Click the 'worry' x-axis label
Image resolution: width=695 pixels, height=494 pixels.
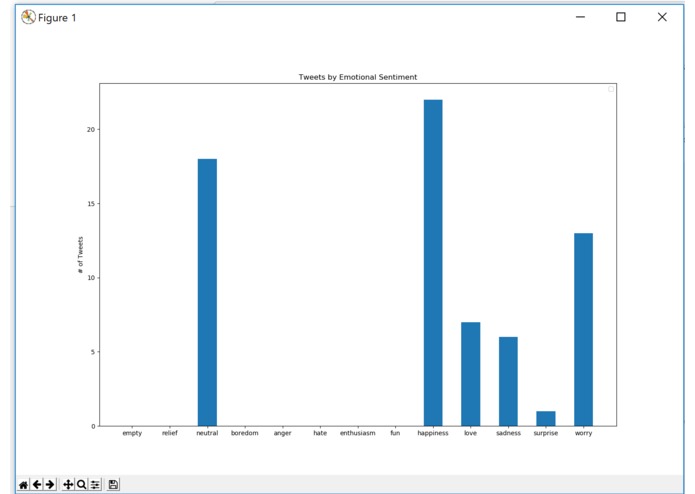click(x=583, y=433)
